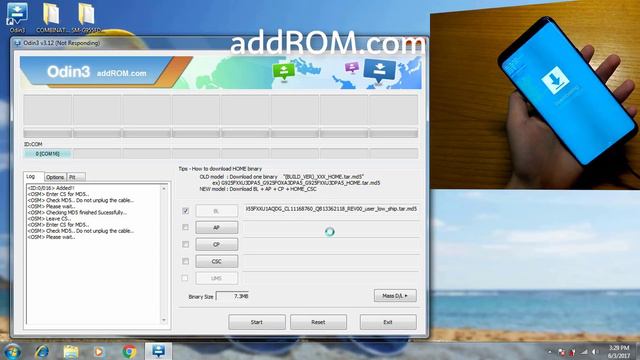Select the Odin3 taskbar button

(158, 351)
